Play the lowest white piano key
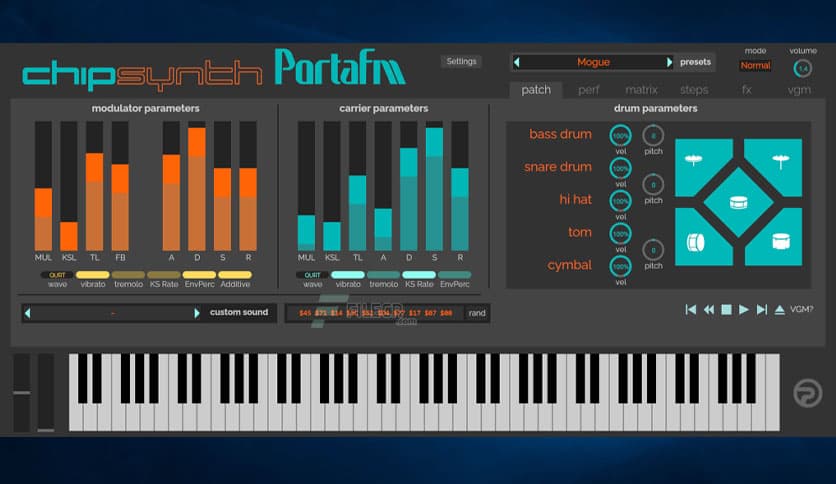The width and height of the screenshot is (836, 484). (76, 416)
